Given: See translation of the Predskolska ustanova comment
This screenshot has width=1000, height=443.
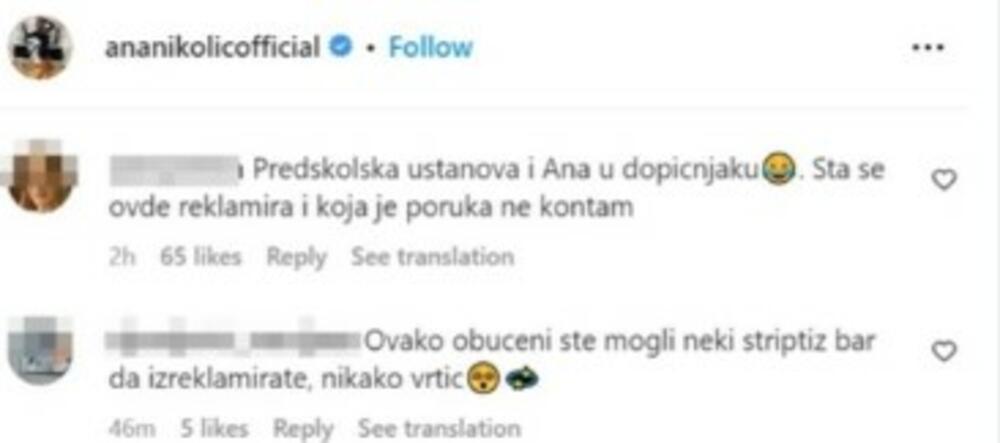Looking at the screenshot, I should coord(432,257).
